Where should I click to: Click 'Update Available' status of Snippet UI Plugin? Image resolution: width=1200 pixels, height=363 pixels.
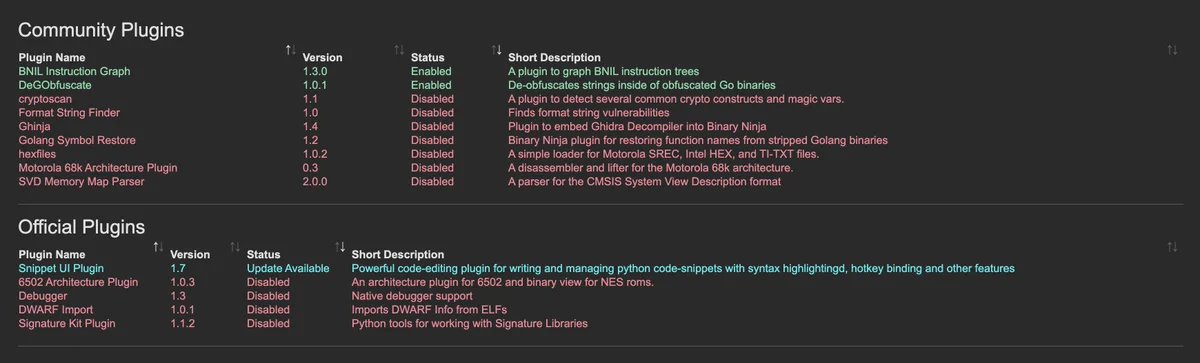(x=288, y=269)
